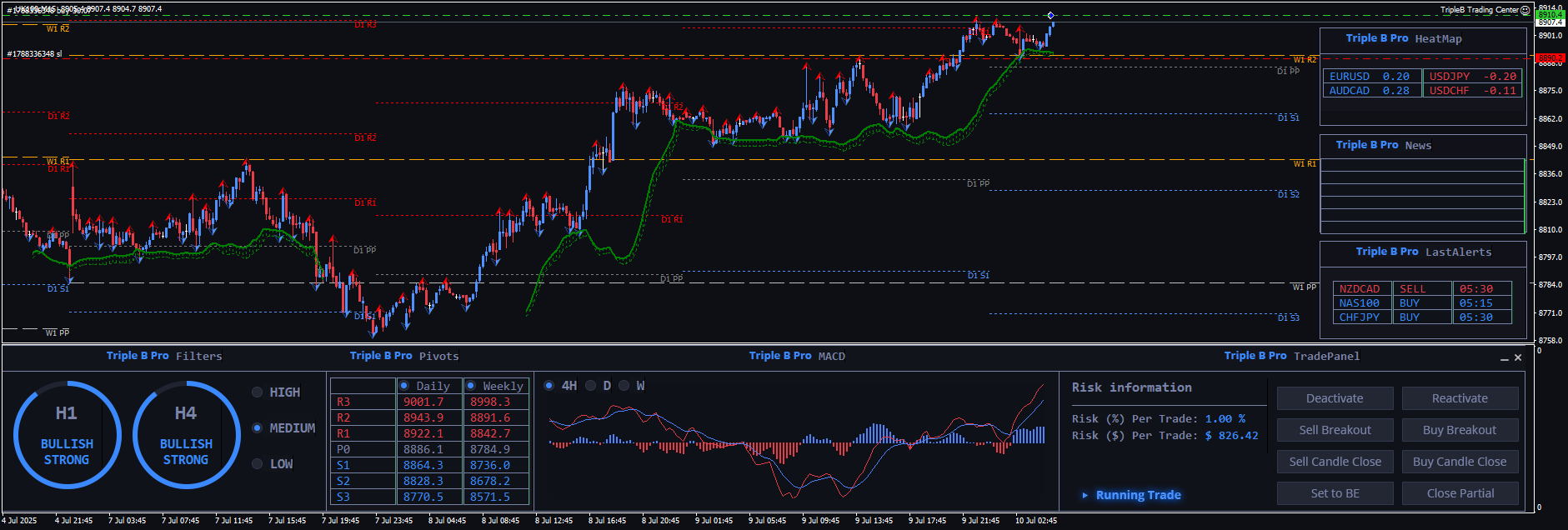Switch the MACD timeframe to D

[x=591, y=386]
